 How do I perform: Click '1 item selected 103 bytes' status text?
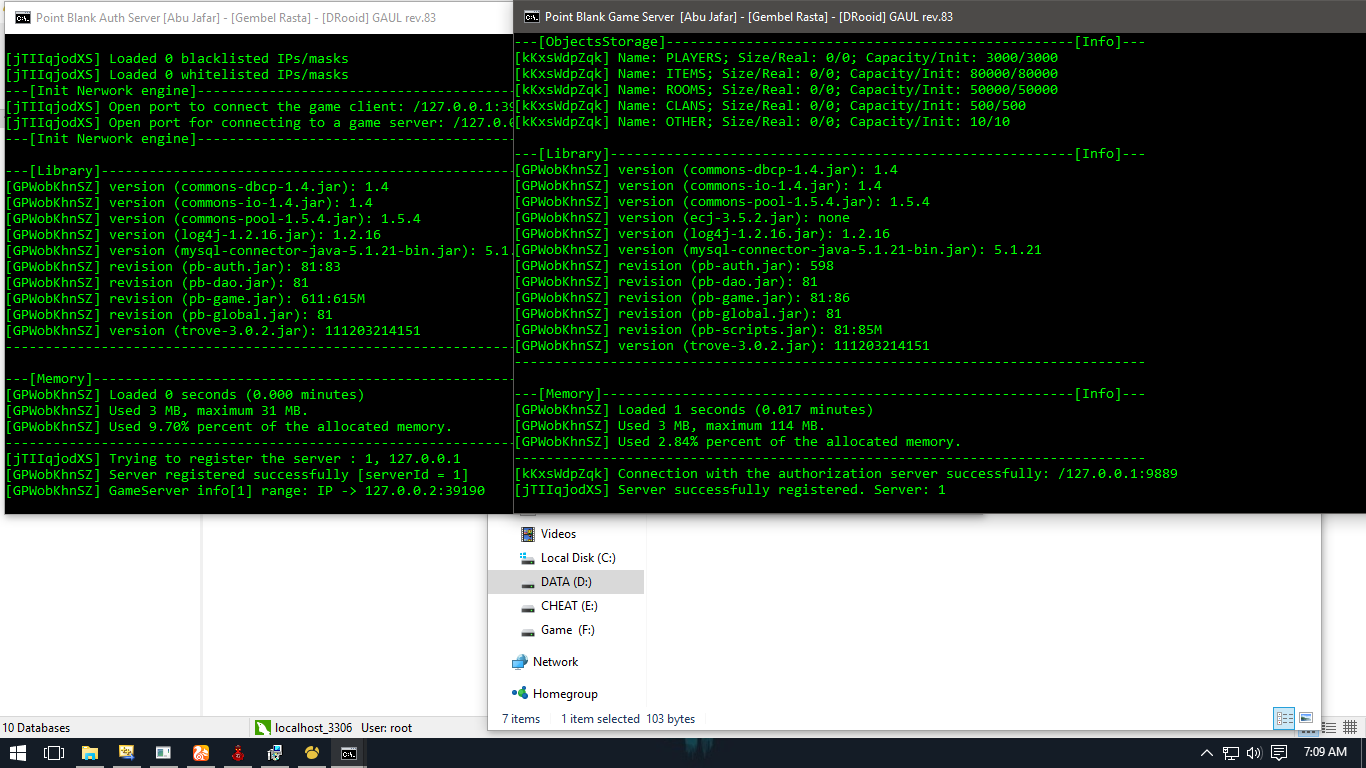point(628,719)
